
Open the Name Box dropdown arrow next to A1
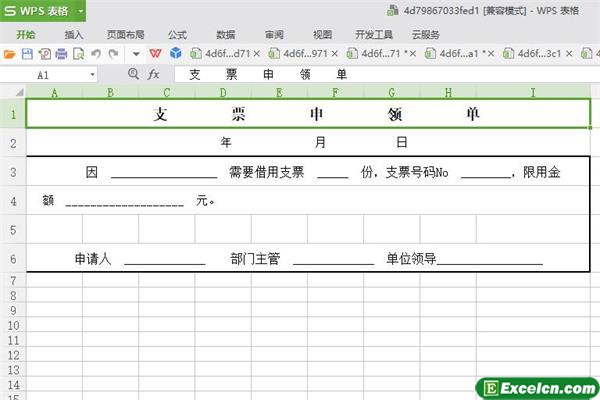point(93,74)
